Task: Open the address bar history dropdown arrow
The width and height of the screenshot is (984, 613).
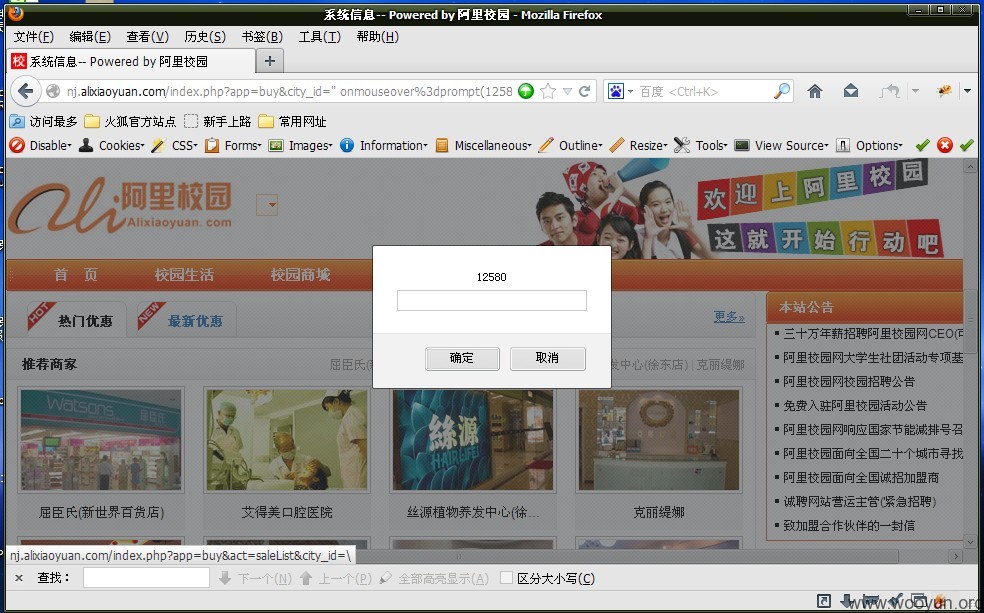Action: (x=567, y=92)
